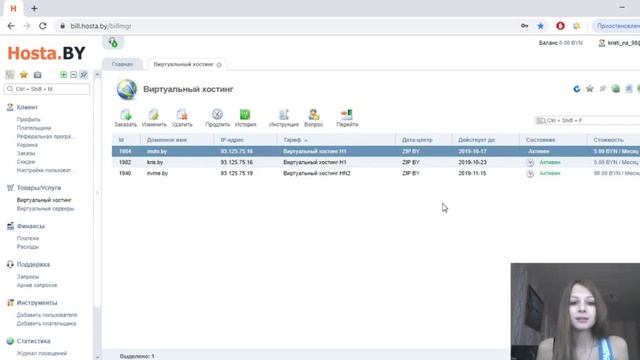Sort table by IP-адрес column

point(245,140)
